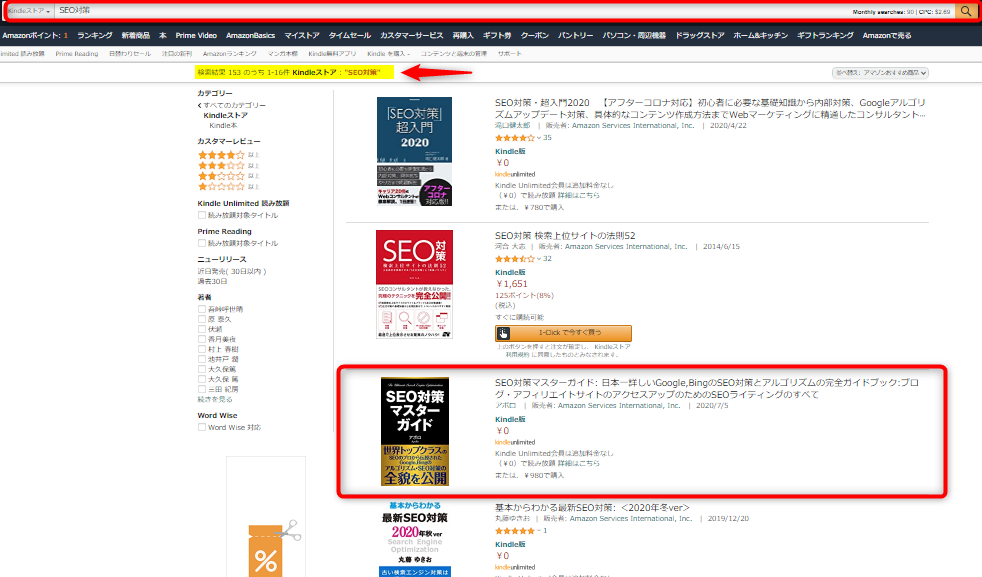Enable Prime Reading 読み放題対象タイトル checkbox
The image size is (982, 577).
[202, 243]
